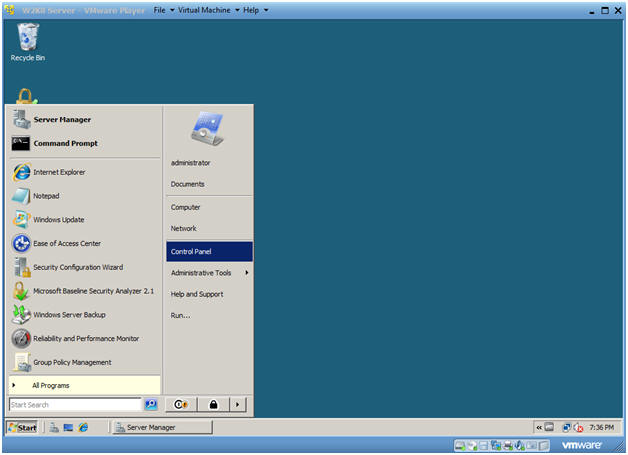Image resolution: width=628 pixels, height=455 pixels.
Task: Click the administrator user picture
Action: pyautogui.click(x=207, y=129)
